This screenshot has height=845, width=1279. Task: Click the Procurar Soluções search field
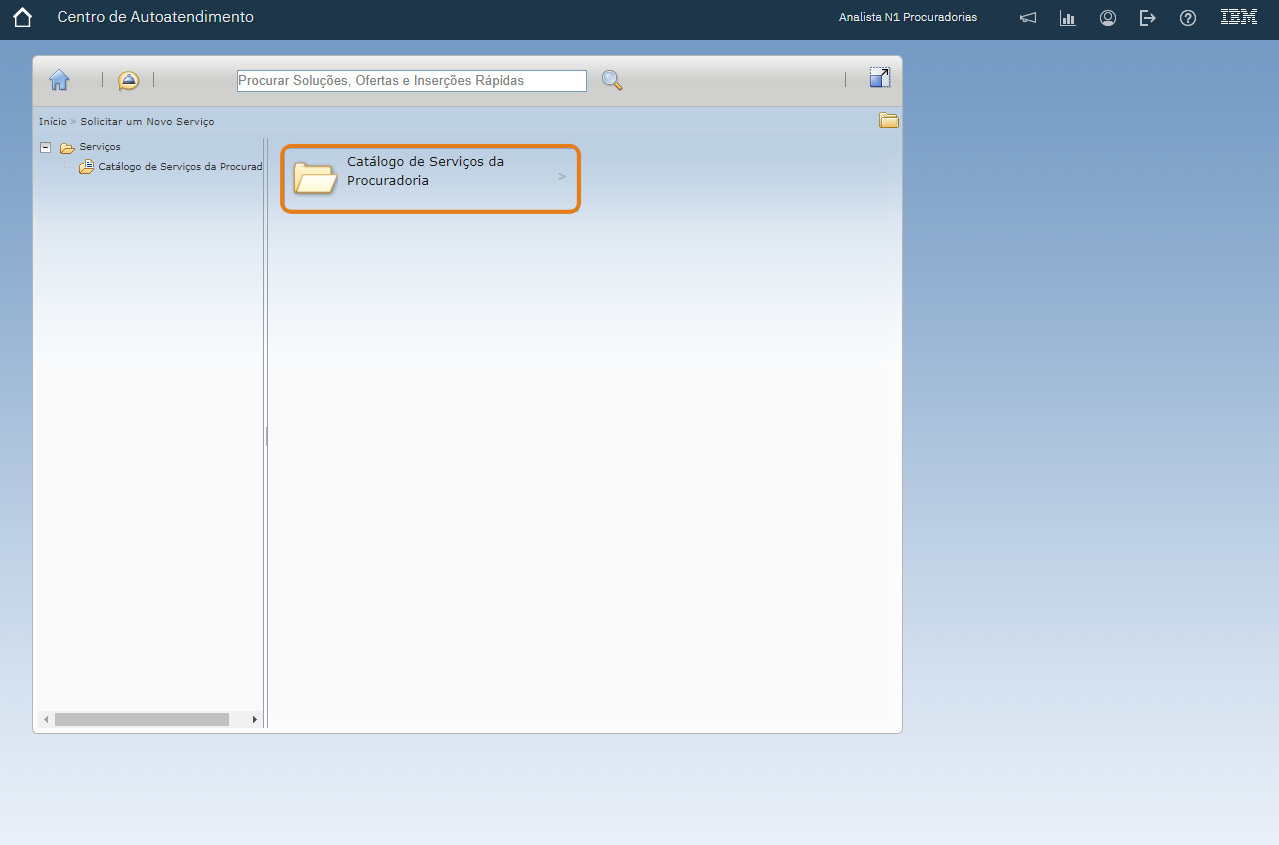tap(411, 81)
